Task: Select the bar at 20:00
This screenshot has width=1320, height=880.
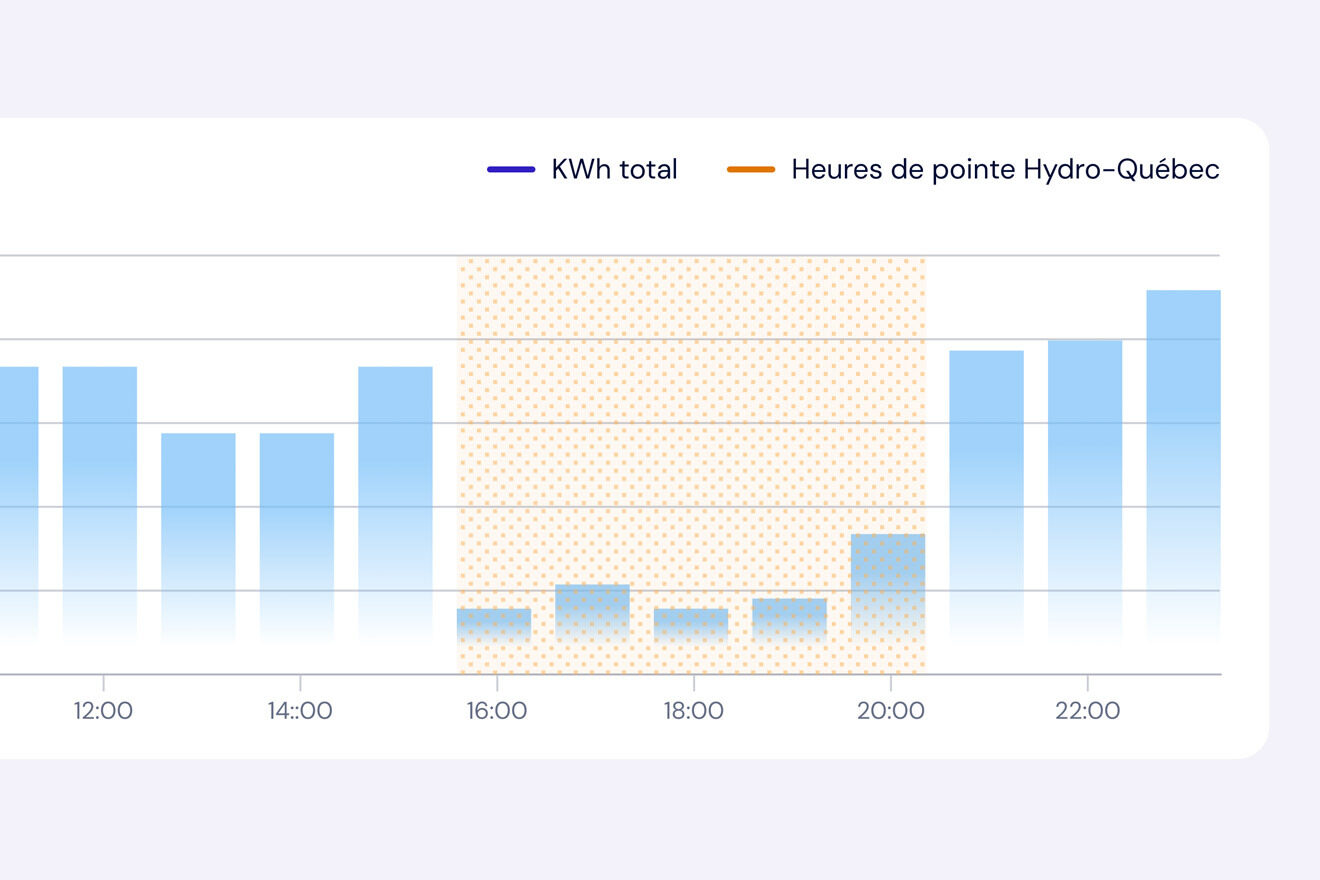Action: click(x=888, y=587)
